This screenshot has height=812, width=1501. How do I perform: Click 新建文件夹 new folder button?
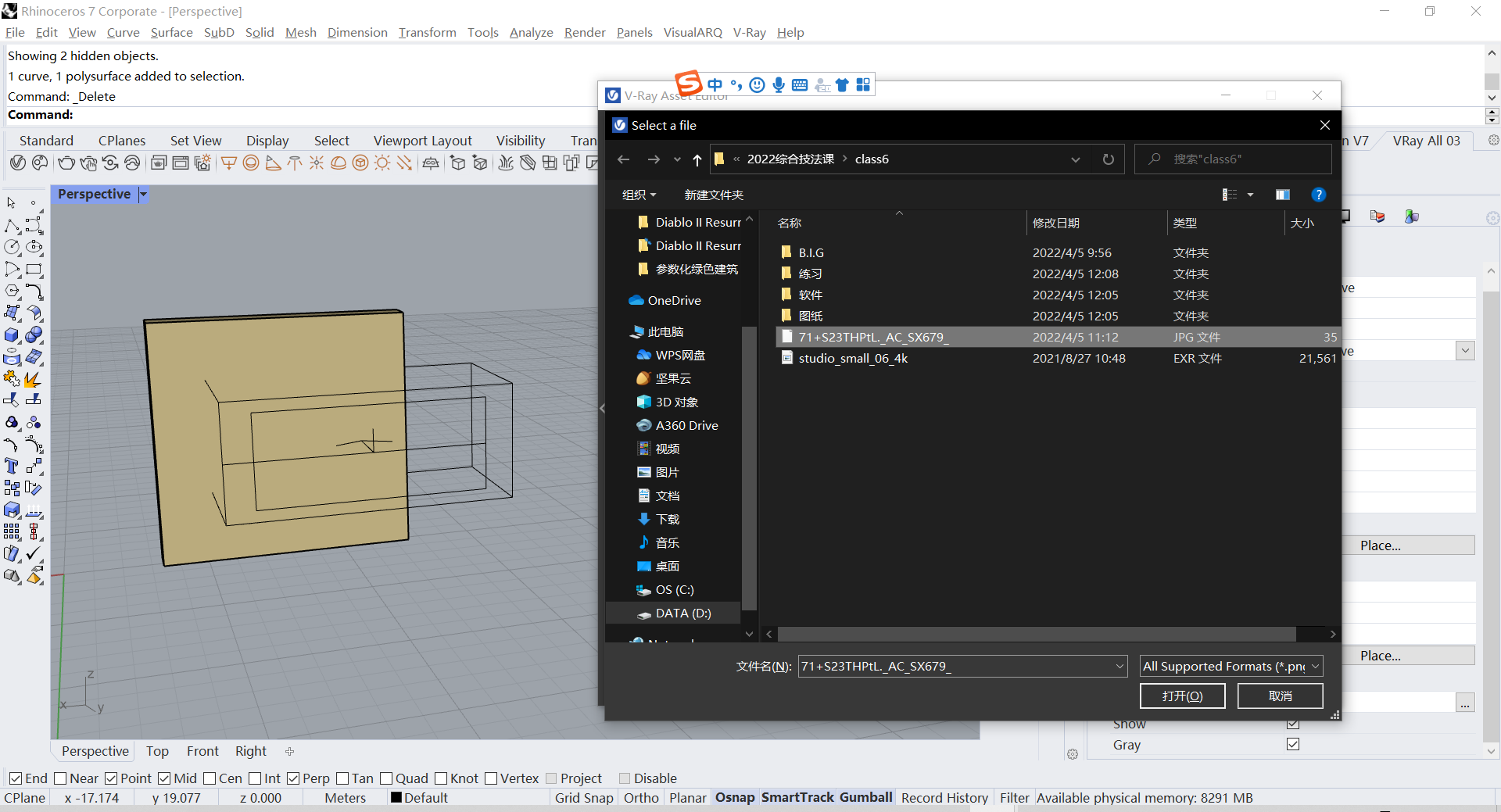[x=714, y=195]
